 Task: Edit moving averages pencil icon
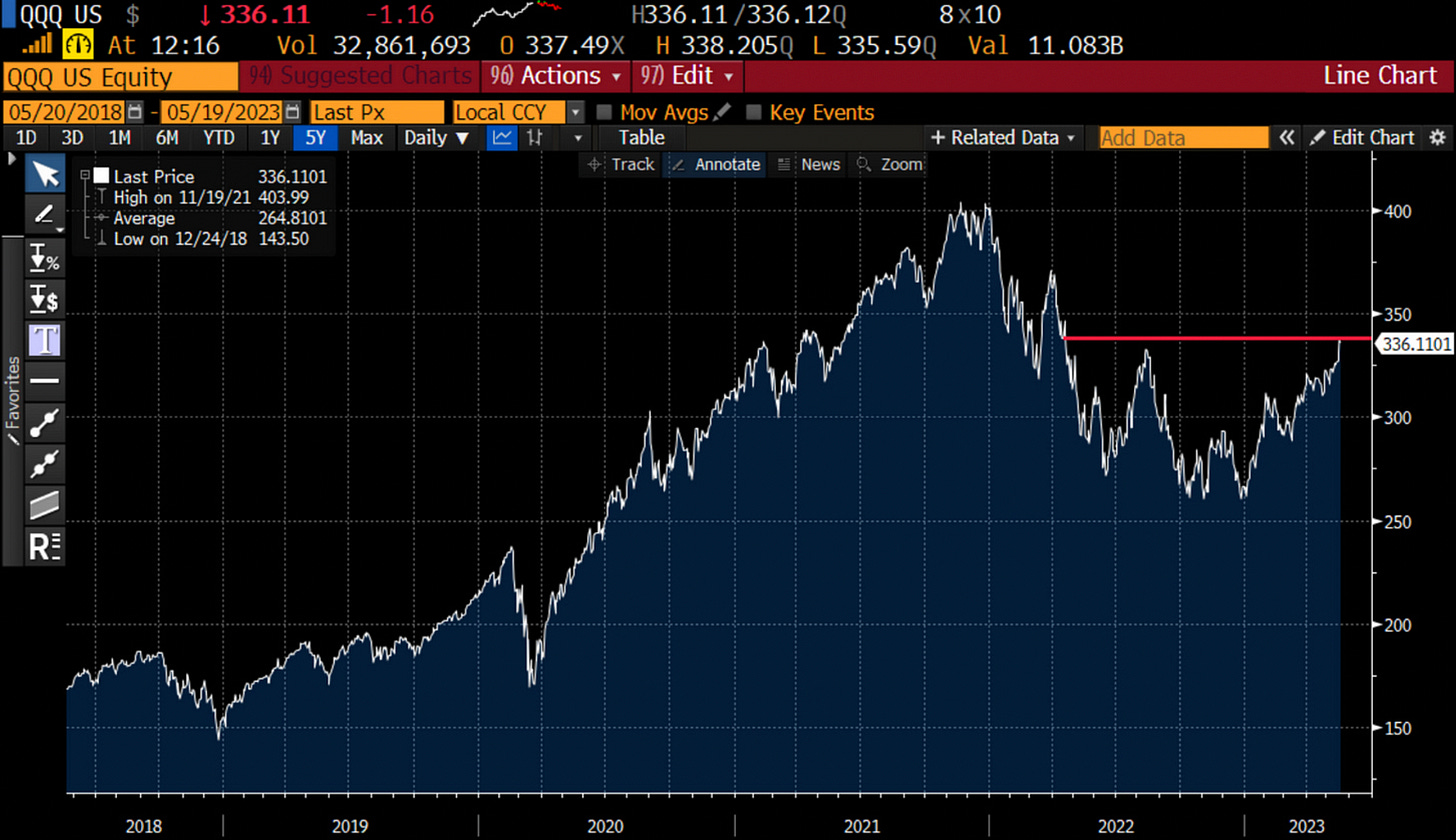click(x=723, y=112)
